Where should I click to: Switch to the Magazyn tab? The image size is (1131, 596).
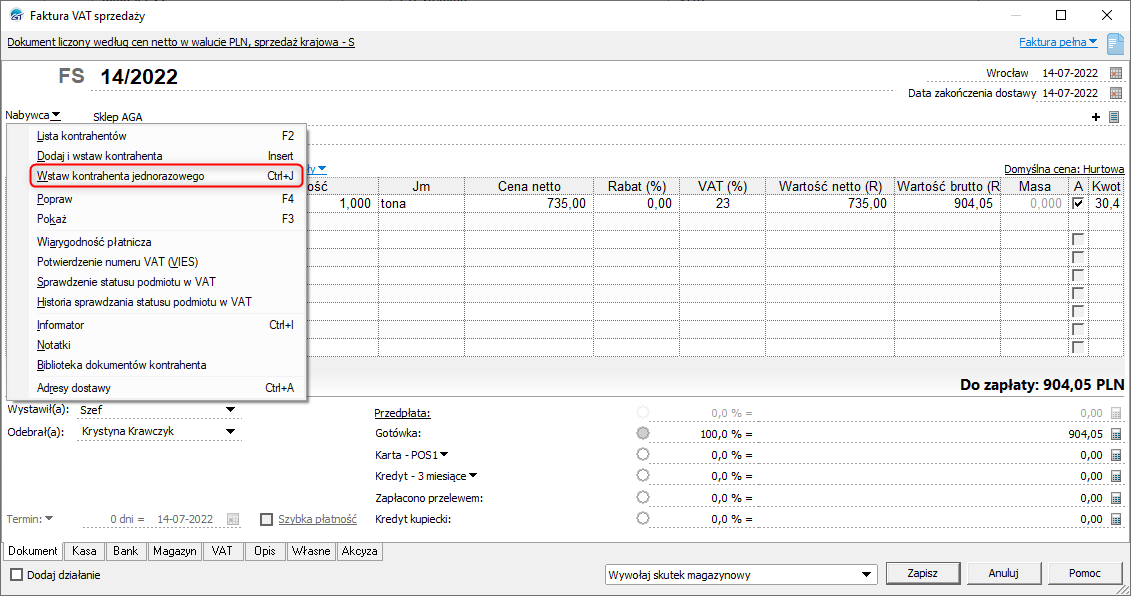pyautogui.click(x=174, y=551)
